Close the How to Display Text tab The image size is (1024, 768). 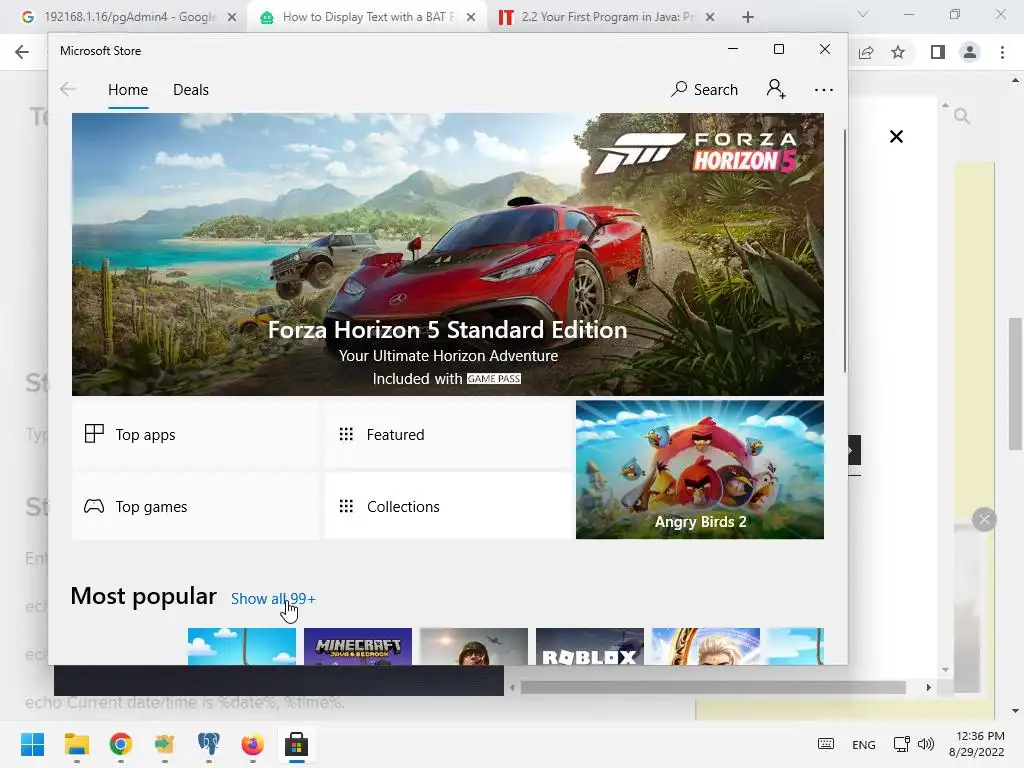[471, 18]
